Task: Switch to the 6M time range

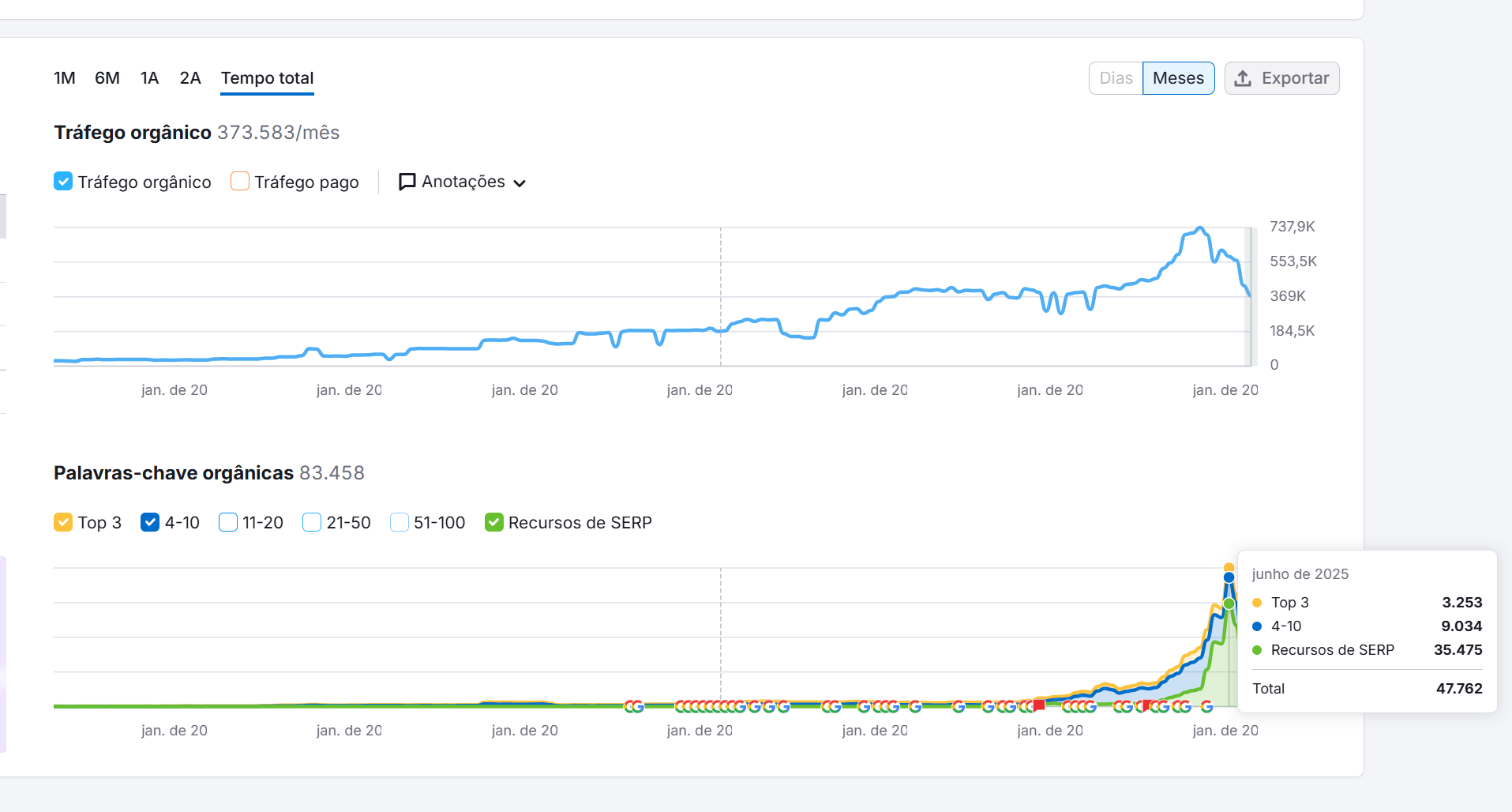Action: click(107, 78)
